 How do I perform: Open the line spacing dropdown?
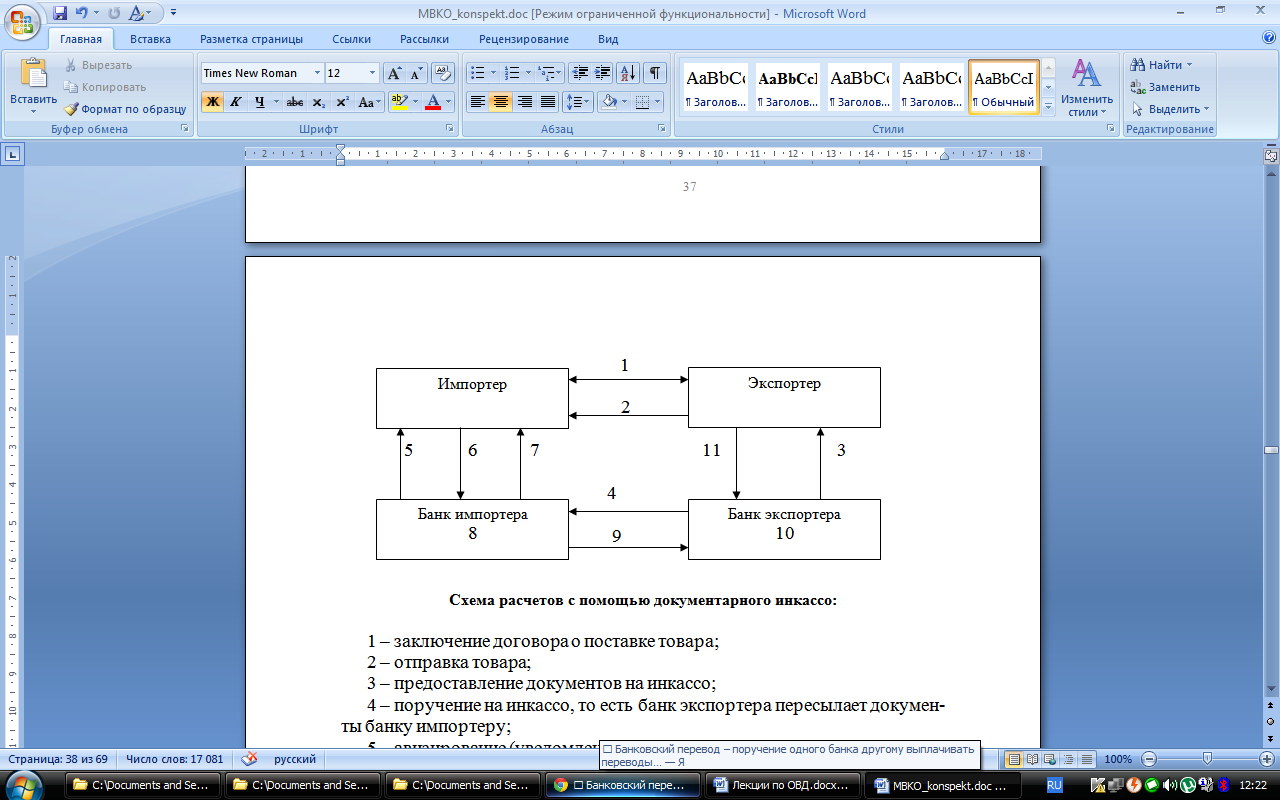pyautogui.click(x=578, y=102)
